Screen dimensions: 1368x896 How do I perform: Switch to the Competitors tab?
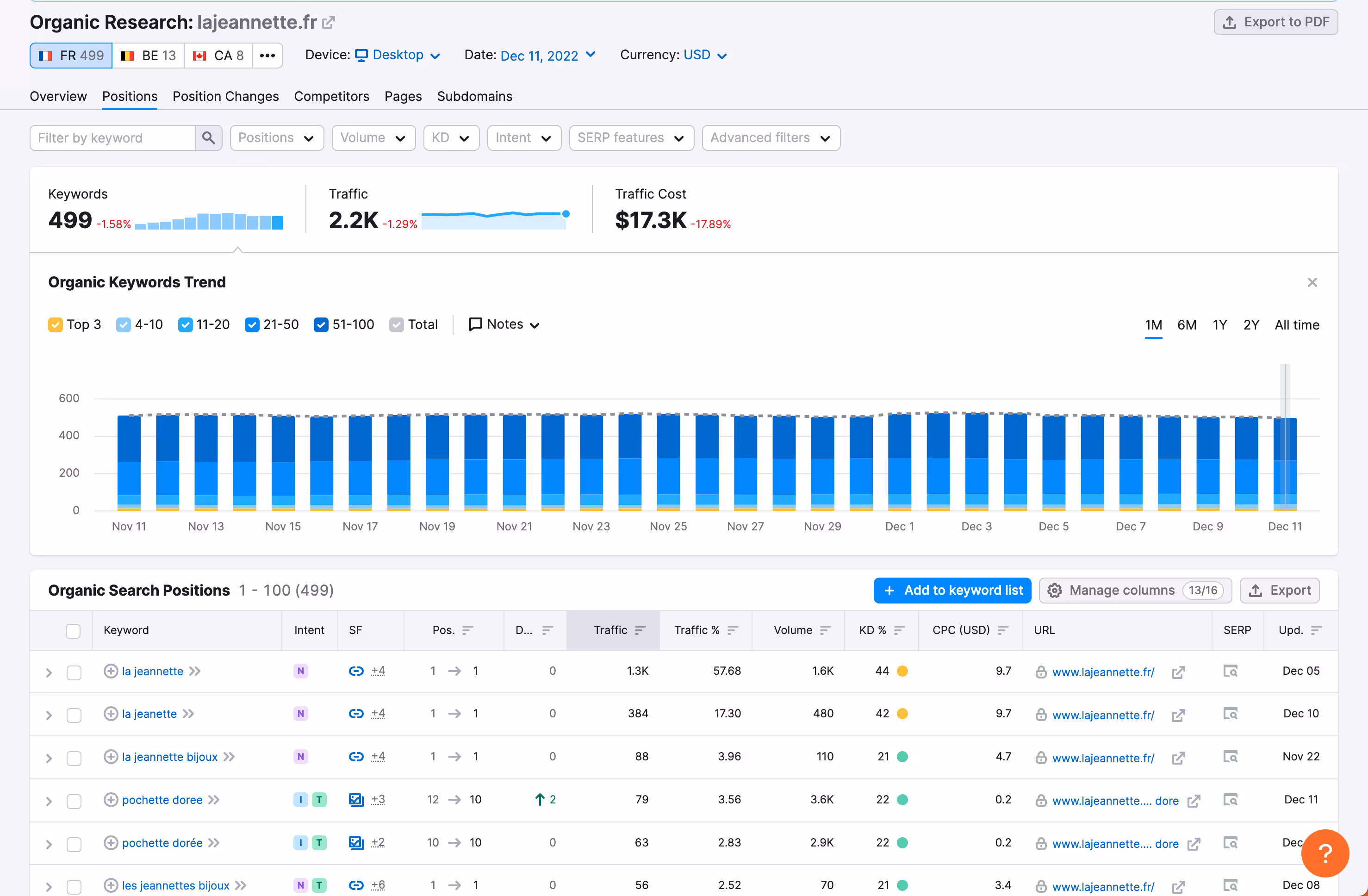click(x=331, y=96)
